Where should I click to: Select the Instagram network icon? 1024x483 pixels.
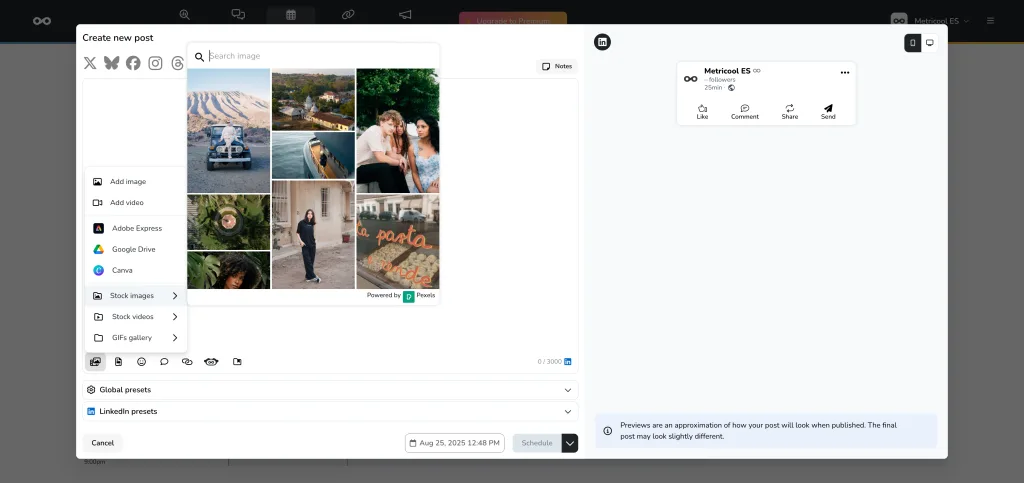[155, 63]
